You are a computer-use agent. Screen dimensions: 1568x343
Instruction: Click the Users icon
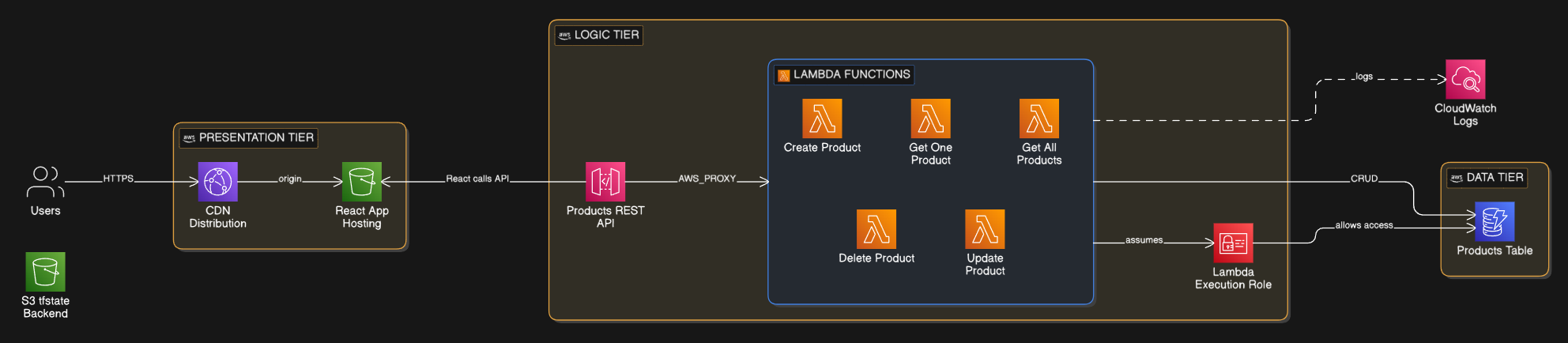tap(45, 182)
